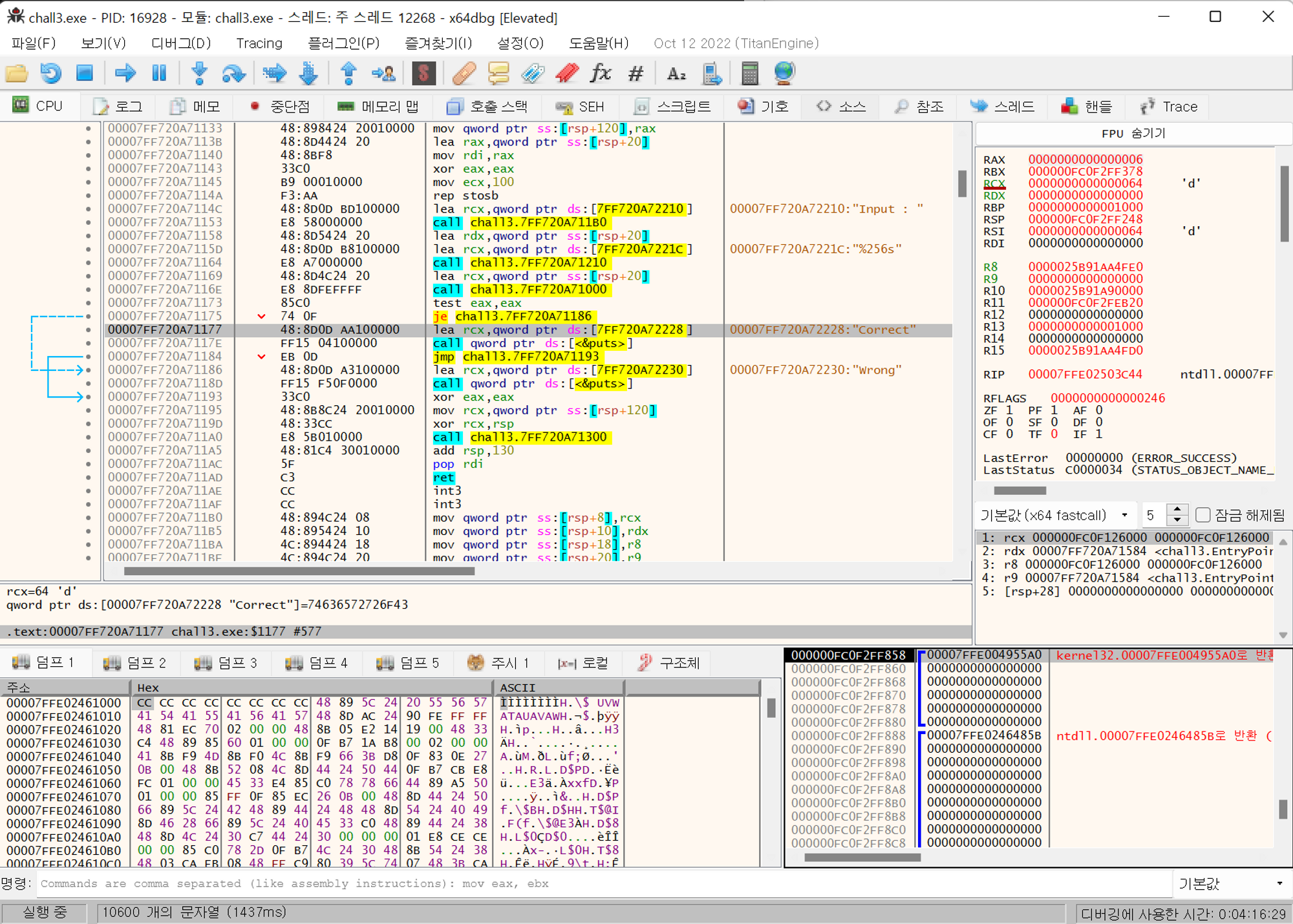Switch to the 덤프 2 tab

[x=135, y=662]
